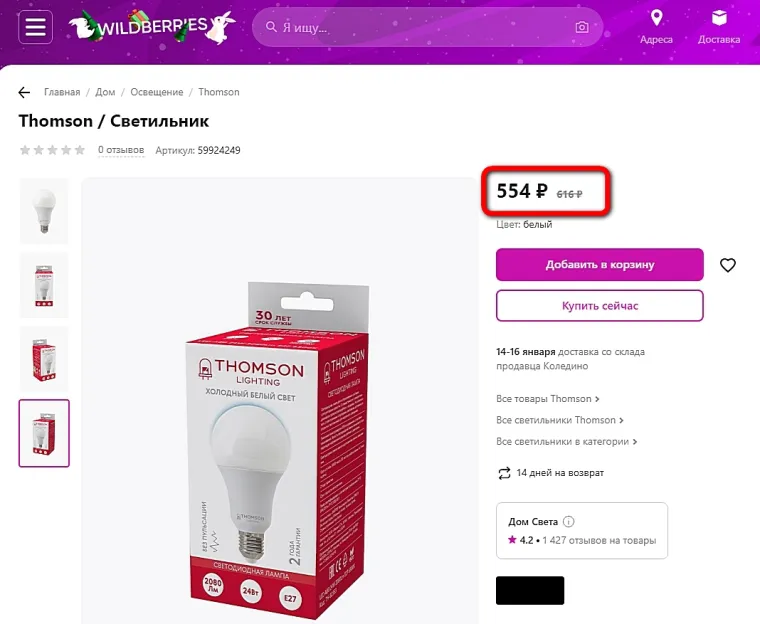Viewport: 760px width, 624px height.
Task: Click Купить сейчас button
Action: (600, 305)
